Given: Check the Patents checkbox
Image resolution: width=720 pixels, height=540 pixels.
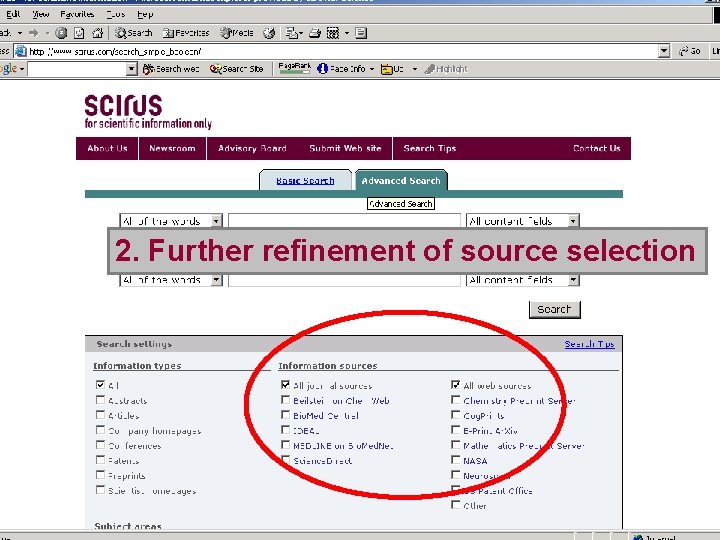Looking at the screenshot, I should click(x=101, y=460).
